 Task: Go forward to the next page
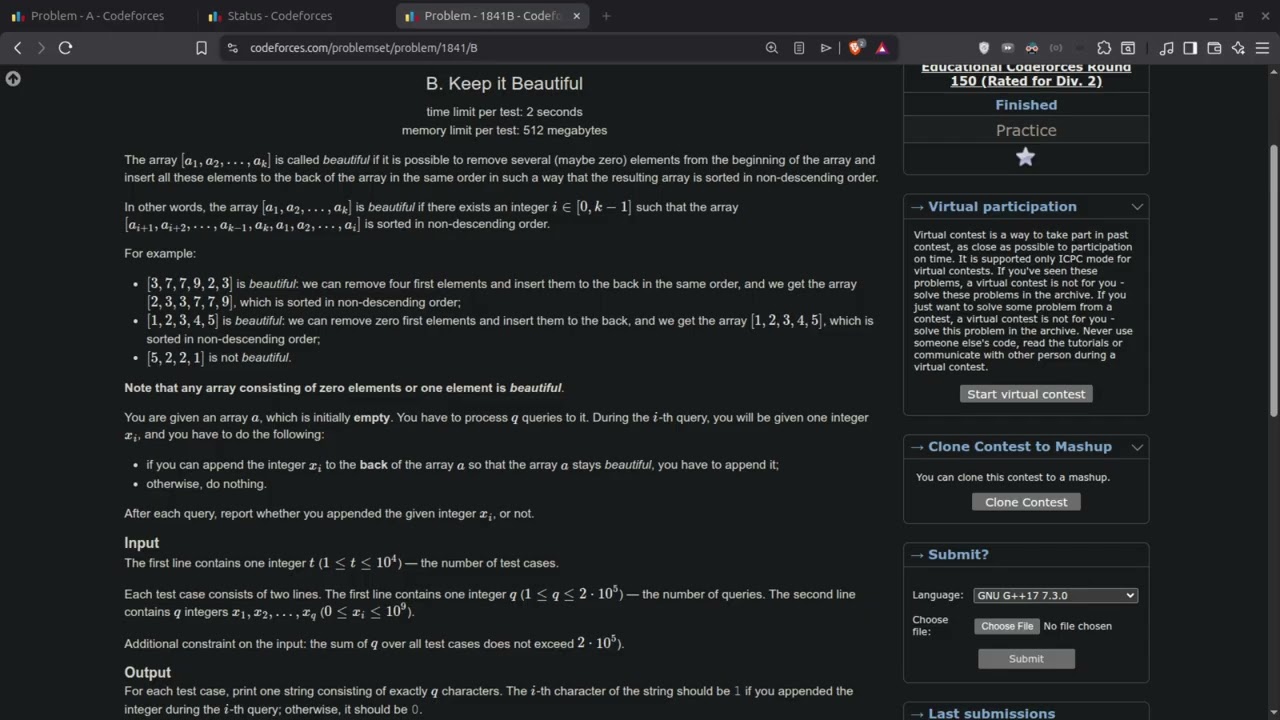click(x=41, y=47)
